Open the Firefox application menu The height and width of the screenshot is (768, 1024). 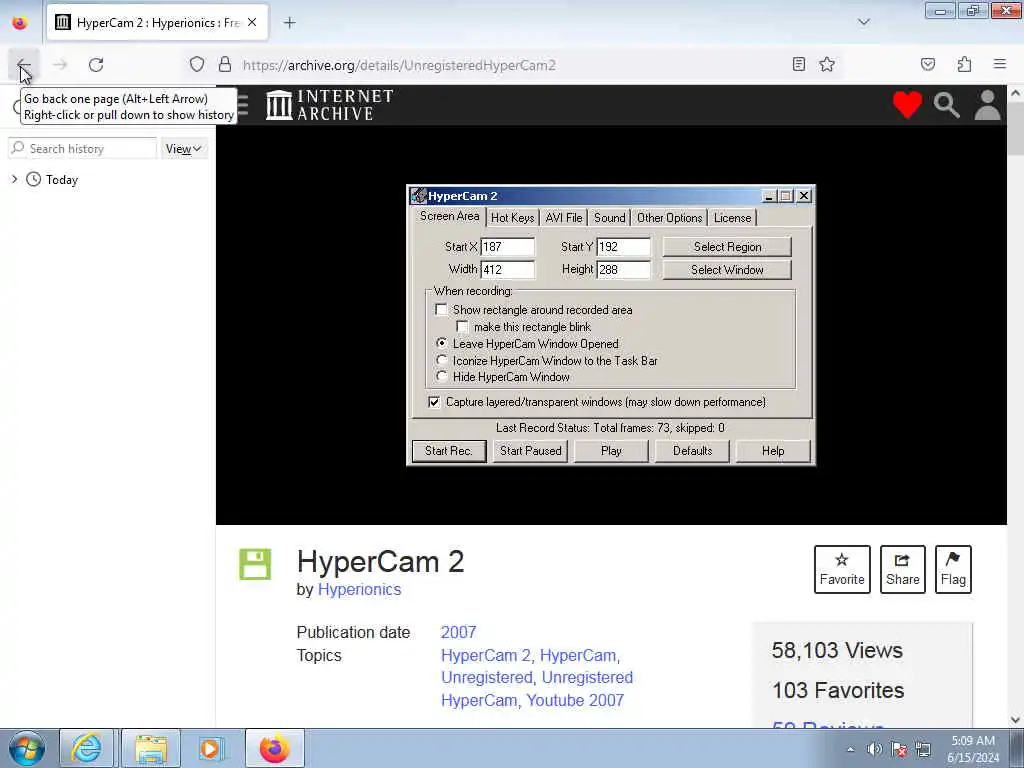pos(1000,64)
